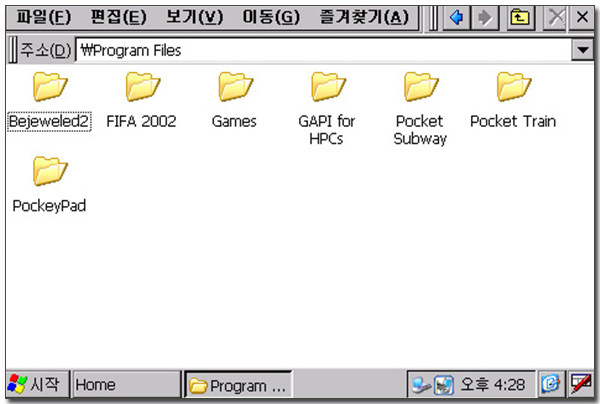Screen dimensions: 600x404
Task: Open the input panel pen icon
Action: pos(580,384)
